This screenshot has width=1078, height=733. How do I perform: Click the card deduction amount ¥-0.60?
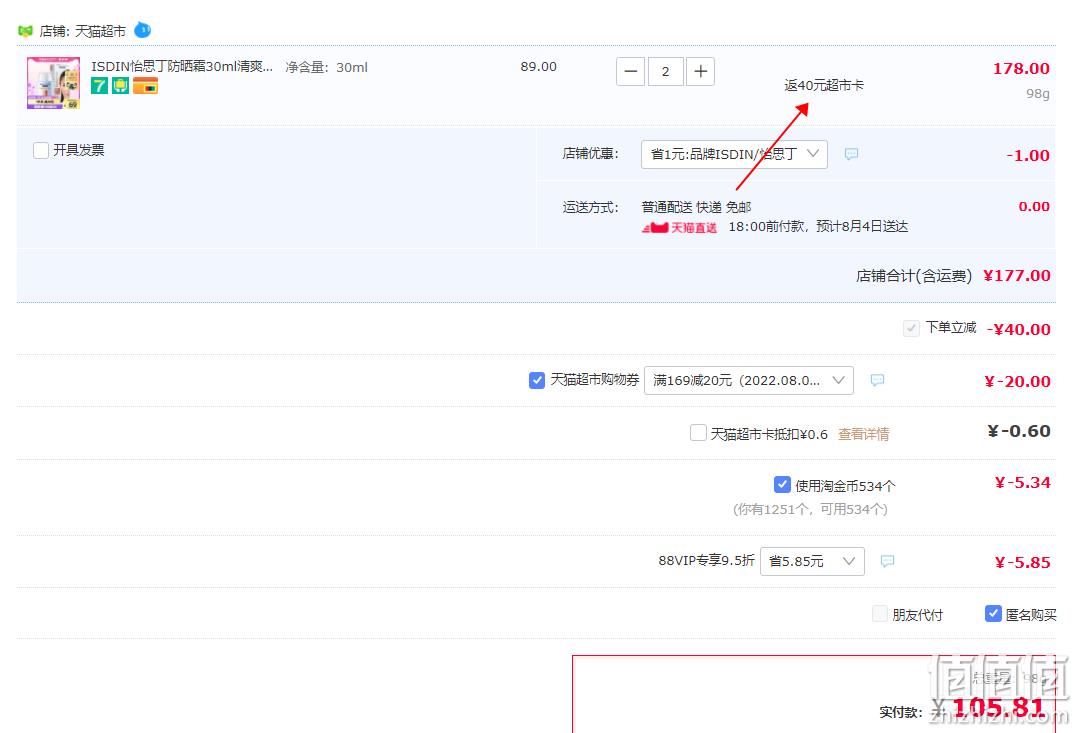coord(1019,431)
